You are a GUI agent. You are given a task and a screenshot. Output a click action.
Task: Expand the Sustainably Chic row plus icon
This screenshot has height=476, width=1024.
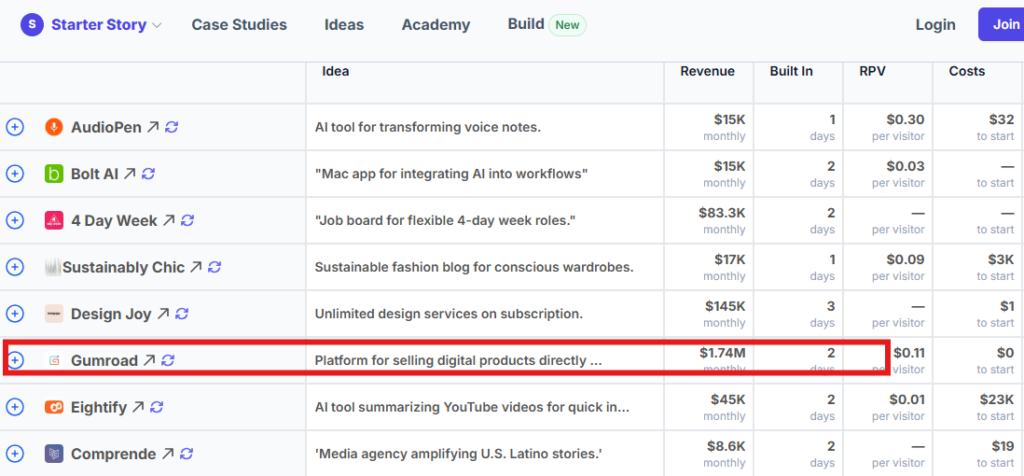click(x=14, y=267)
